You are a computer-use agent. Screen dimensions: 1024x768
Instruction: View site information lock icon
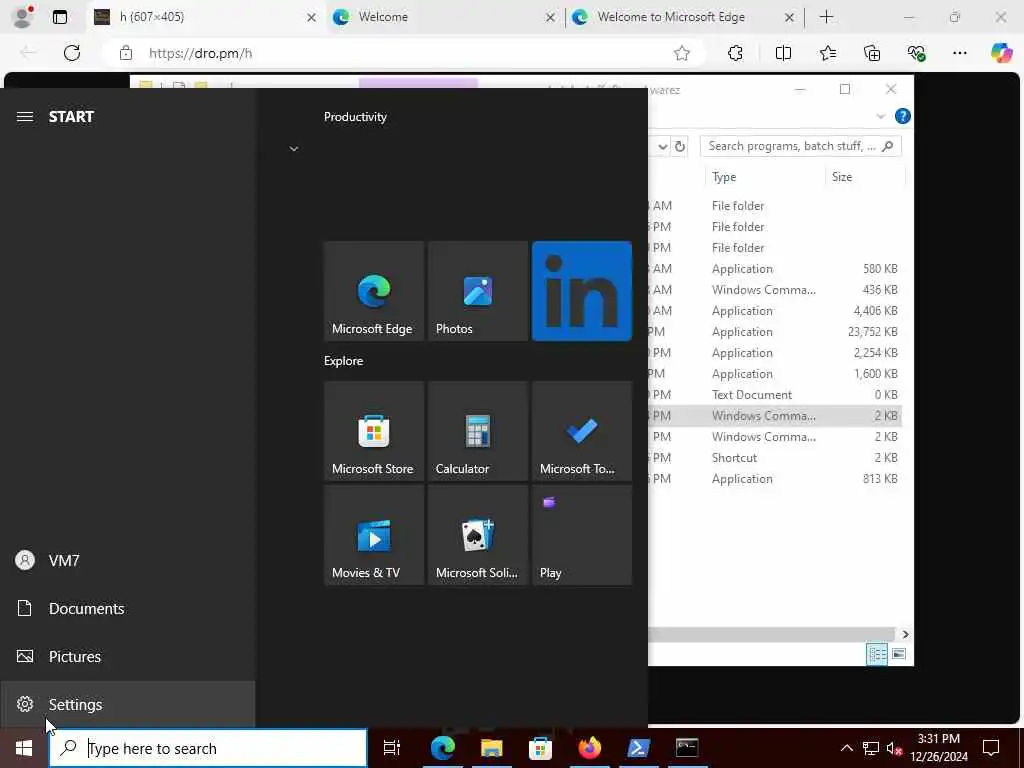point(125,53)
